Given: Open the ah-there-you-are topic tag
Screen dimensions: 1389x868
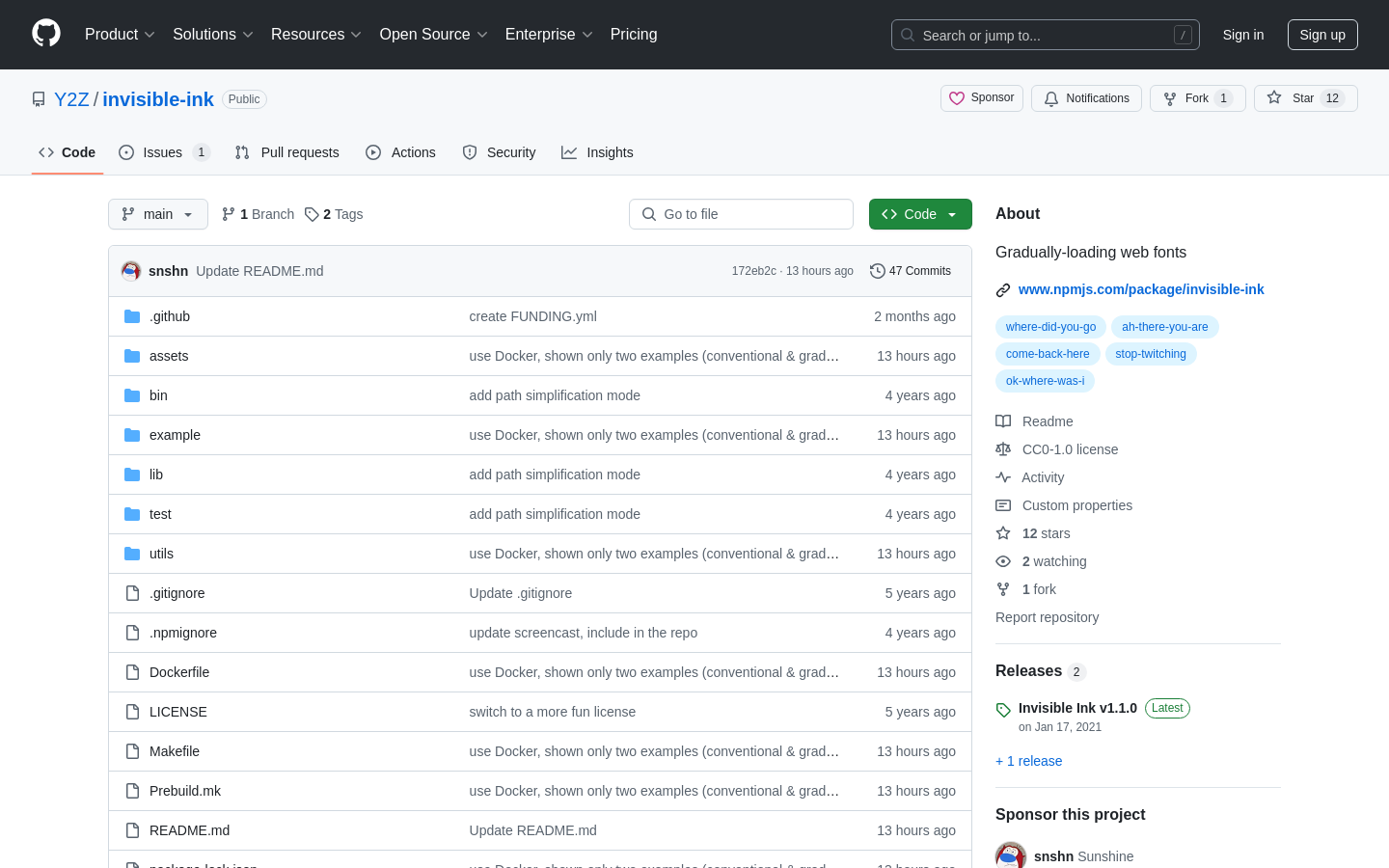Looking at the screenshot, I should click(x=1164, y=327).
